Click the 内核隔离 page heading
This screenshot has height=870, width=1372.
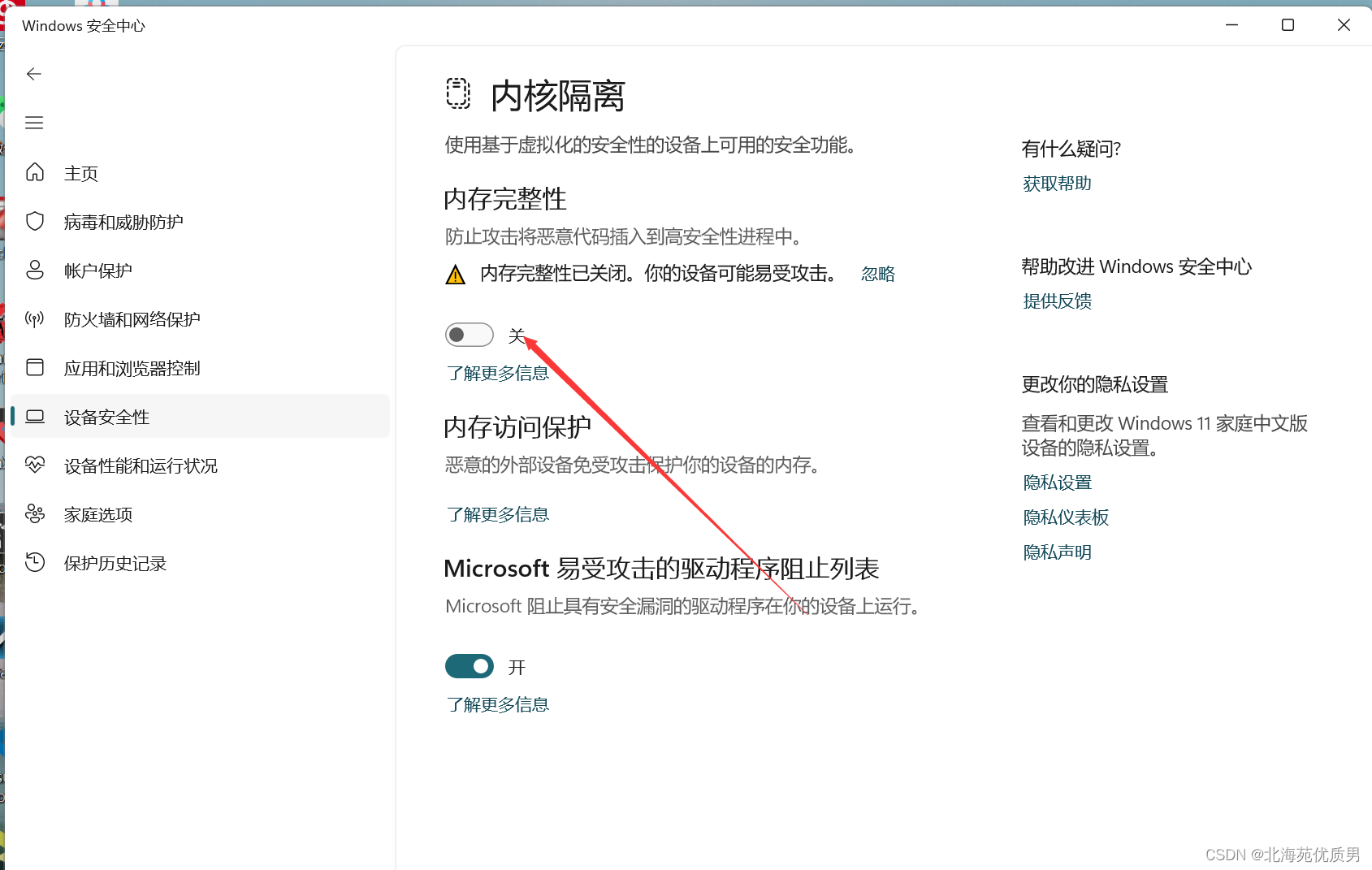click(558, 96)
